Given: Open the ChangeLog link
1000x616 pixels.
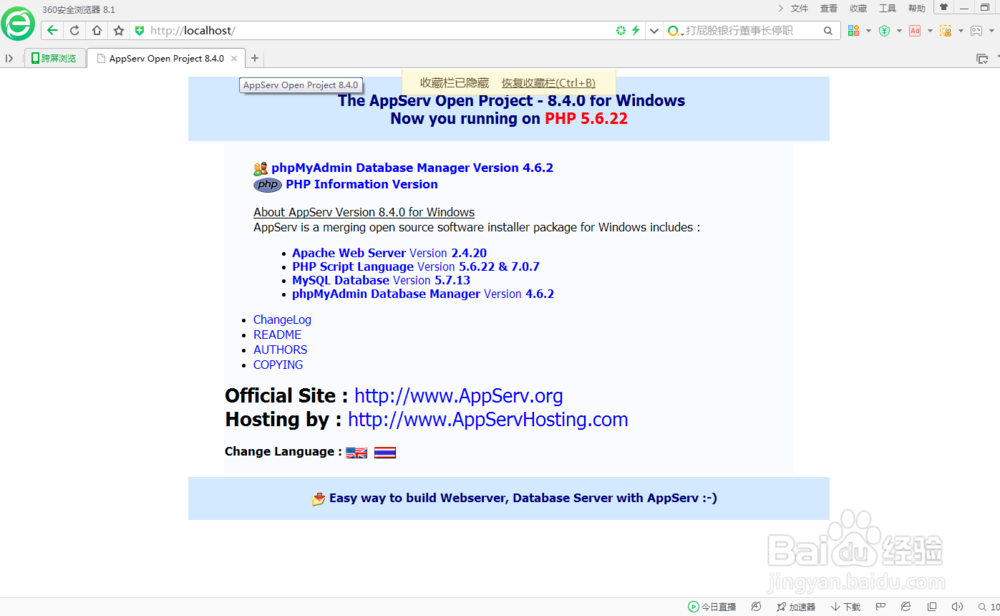Looking at the screenshot, I should 282,319.
